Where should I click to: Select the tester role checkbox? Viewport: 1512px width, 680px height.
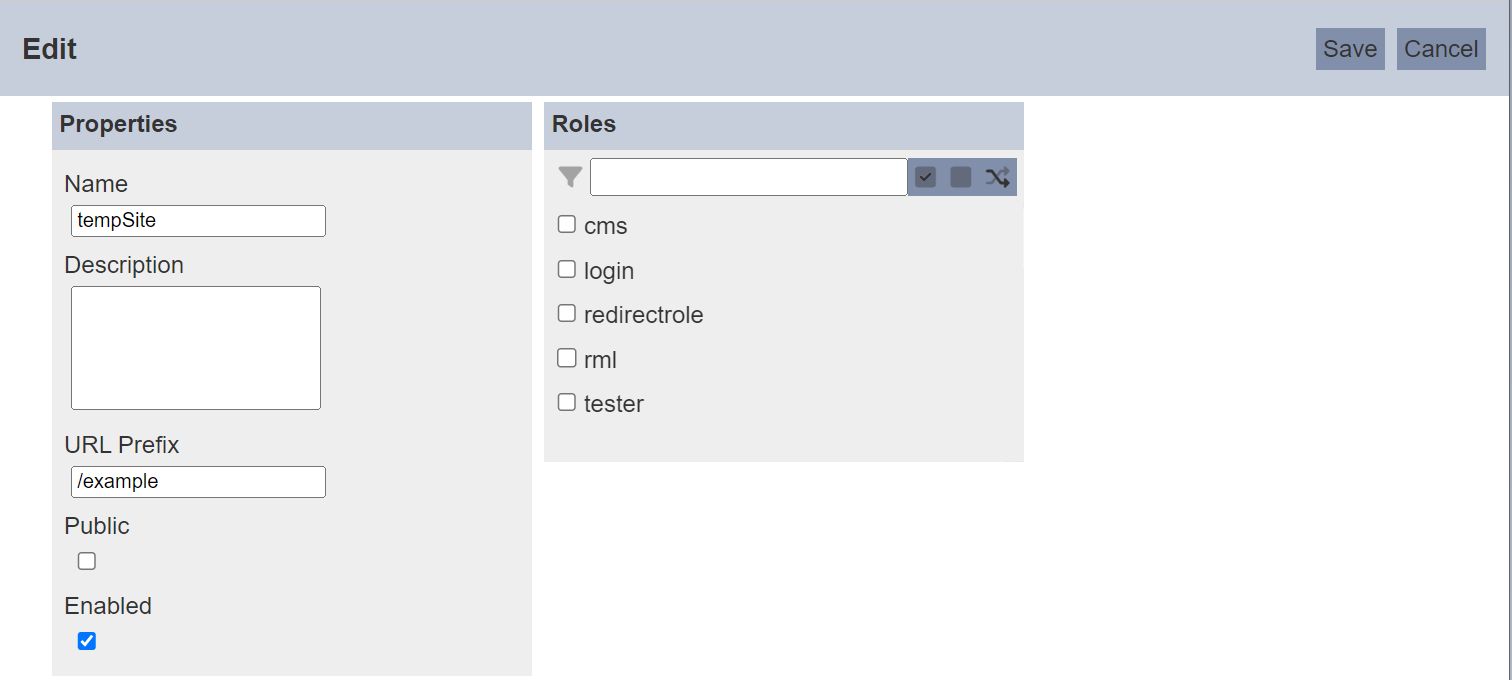(567, 403)
